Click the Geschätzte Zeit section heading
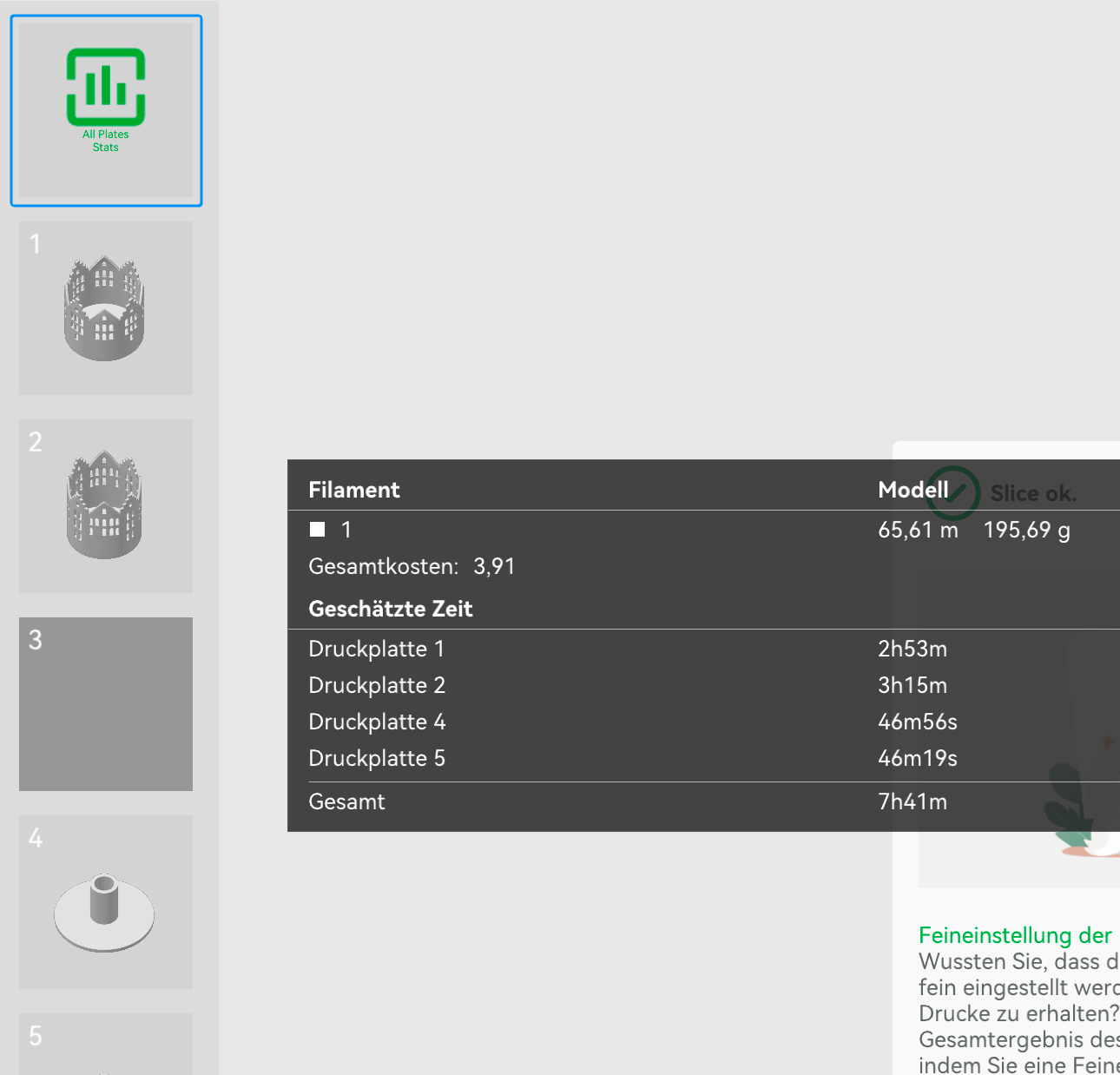The height and width of the screenshot is (1075, 1120). click(391, 609)
